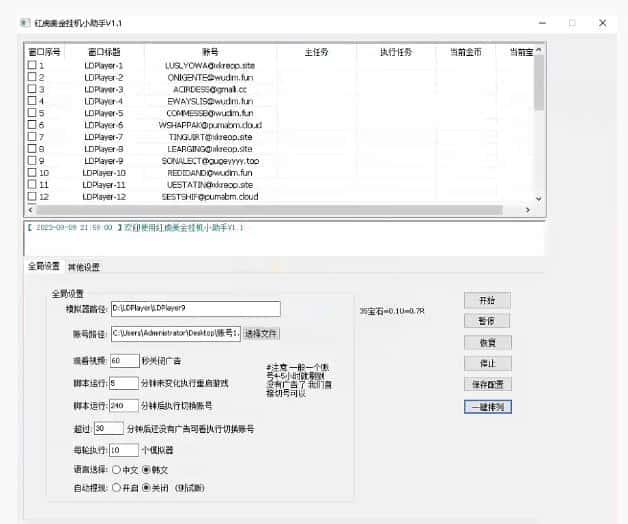
Task: Click 选择文件 to browse account file
Action: pyautogui.click(x=261, y=333)
